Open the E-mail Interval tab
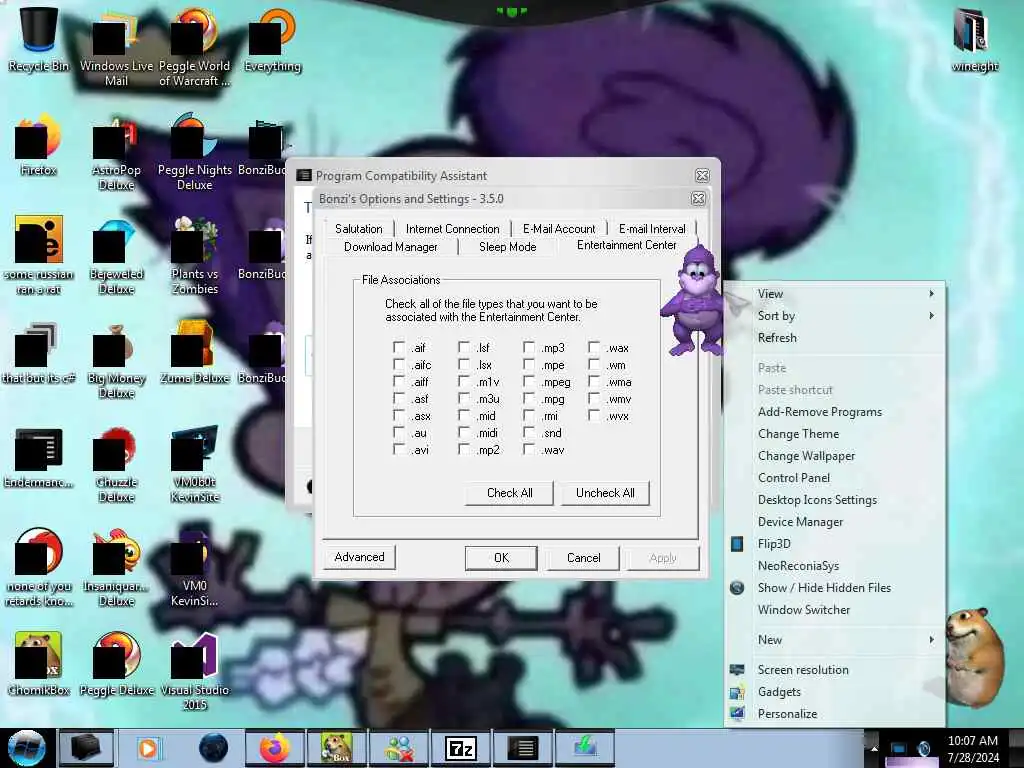The width and height of the screenshot is (1024, 768). [x=652, y=229]
